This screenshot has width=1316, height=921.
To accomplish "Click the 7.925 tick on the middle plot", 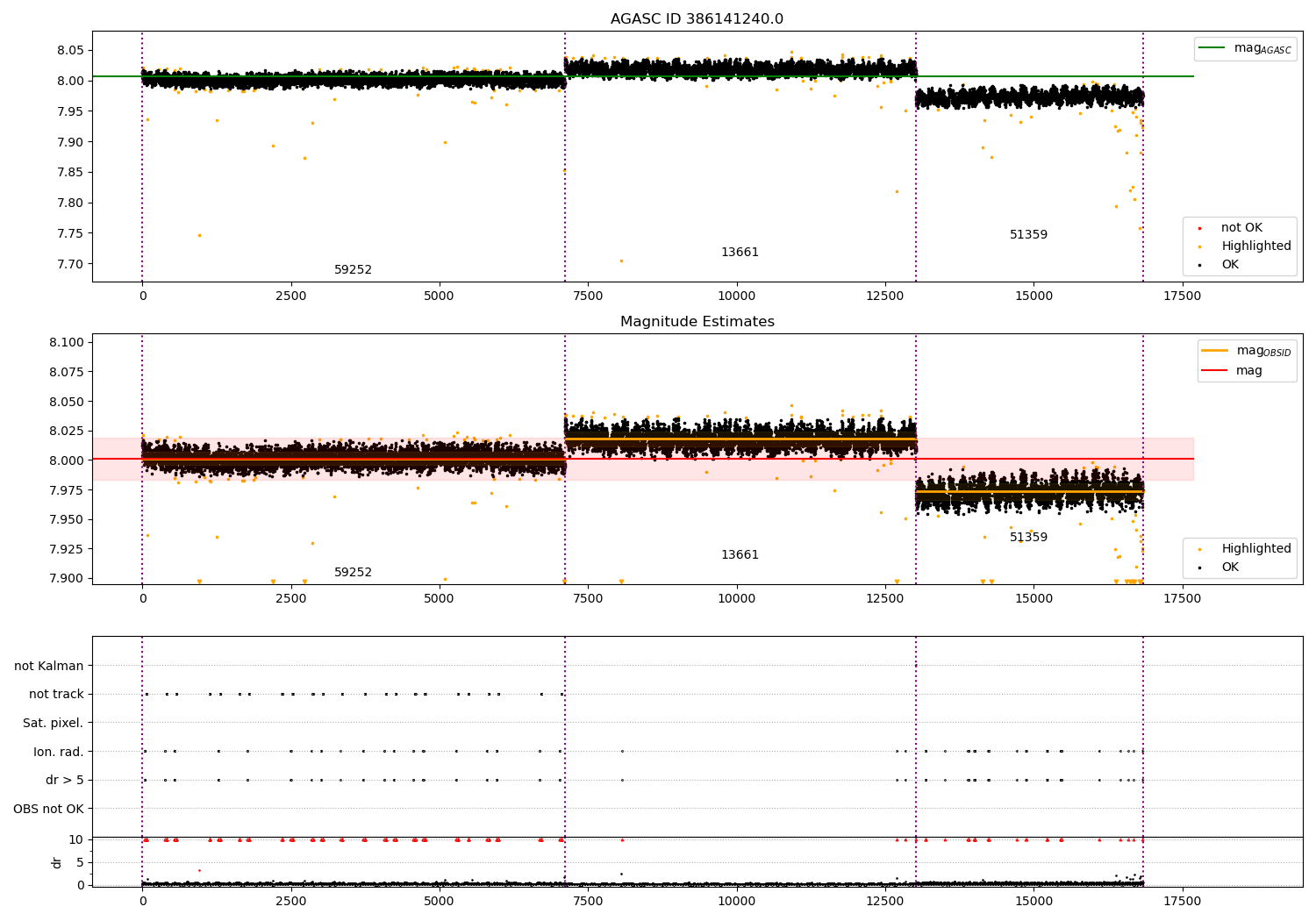I will [x=66, y=549].
